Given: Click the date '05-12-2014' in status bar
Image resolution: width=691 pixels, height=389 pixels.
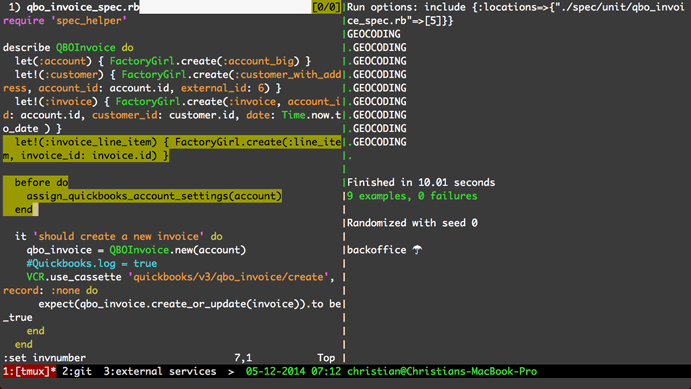Looking at the screenshot, I should point(275,371).
